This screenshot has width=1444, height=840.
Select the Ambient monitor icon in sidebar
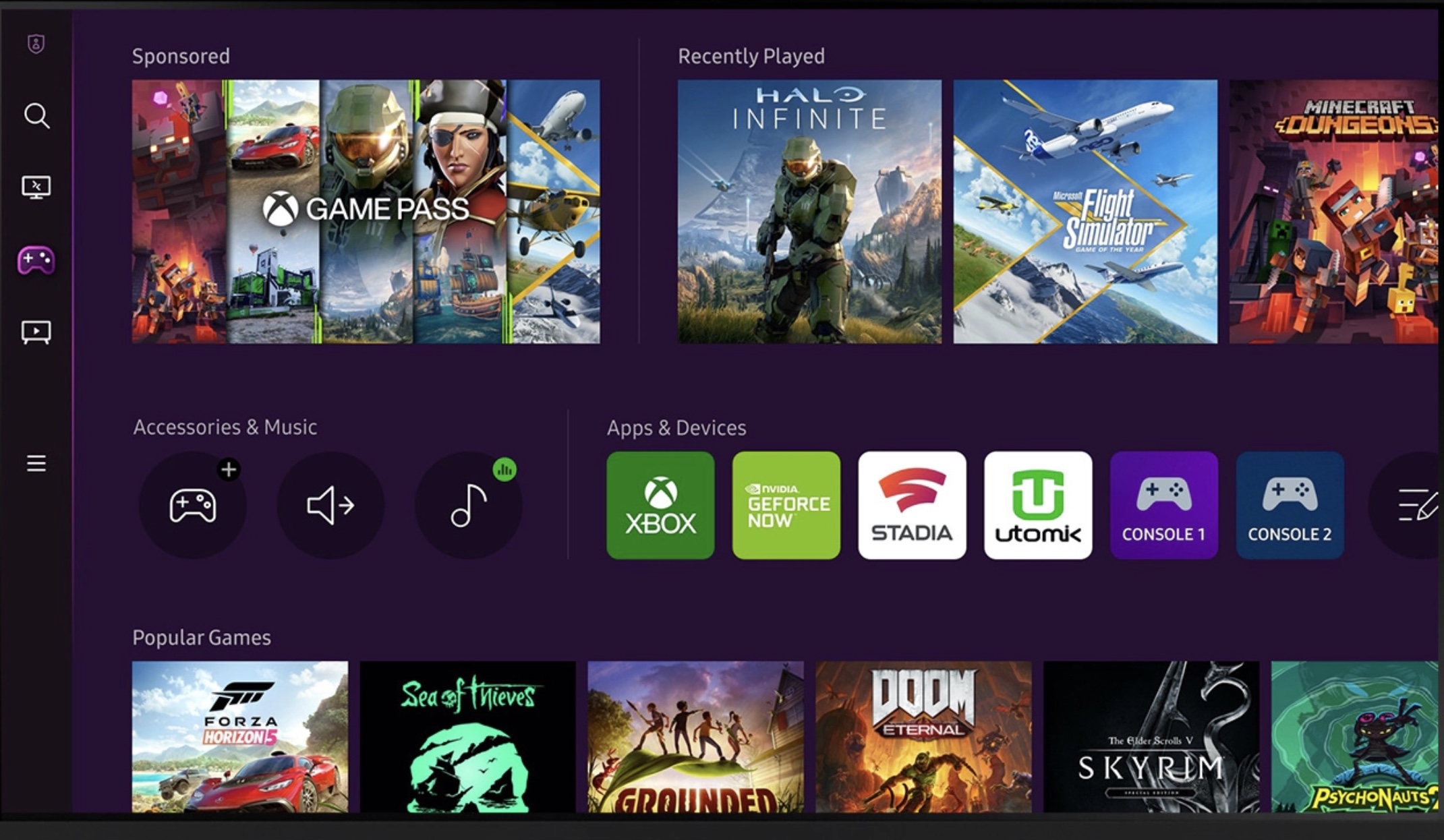[x=36, y=187]
